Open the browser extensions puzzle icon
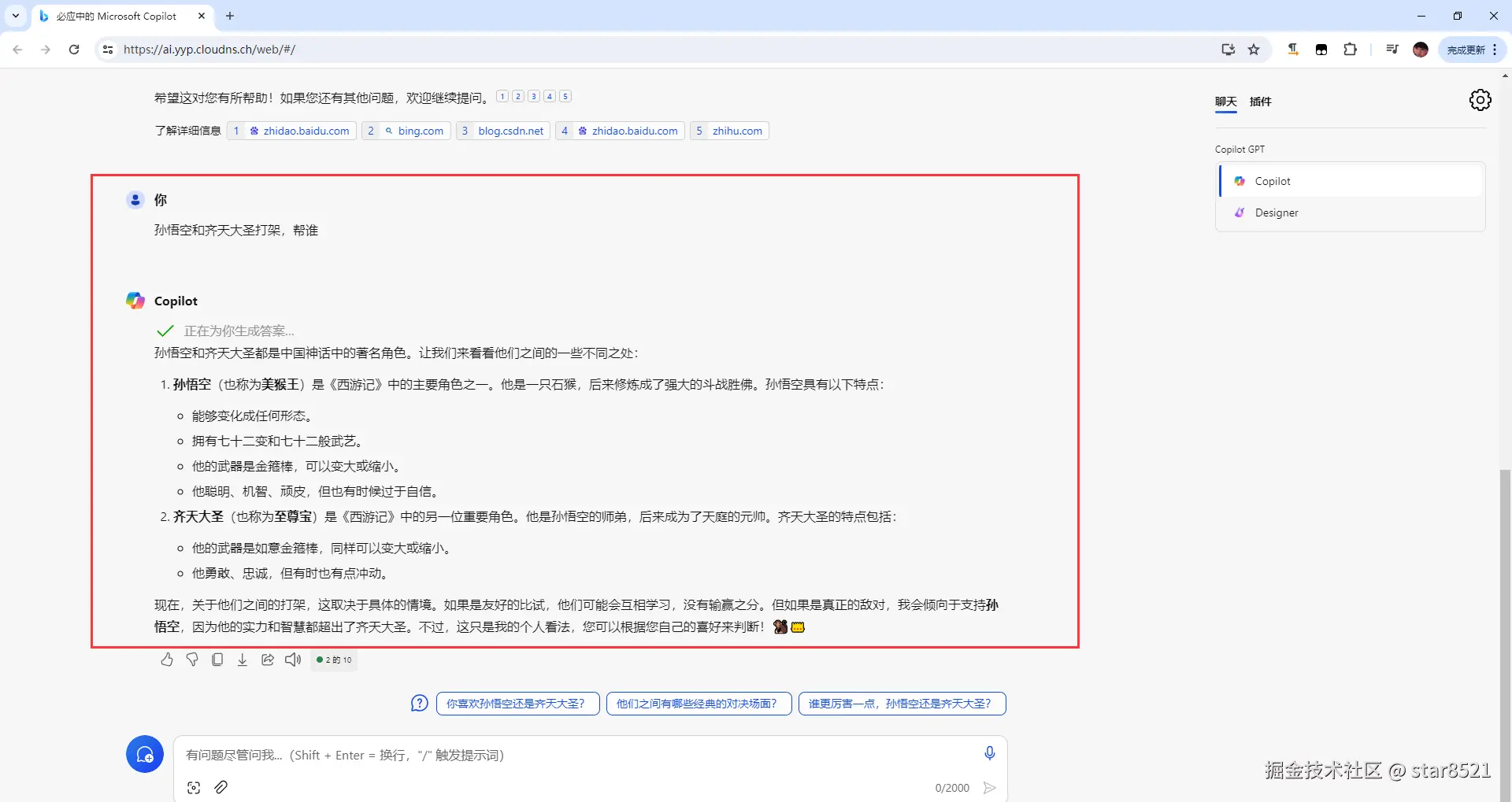This screenshot has height=802, width=1512. pyautogui.click(x=1350, y=50)
